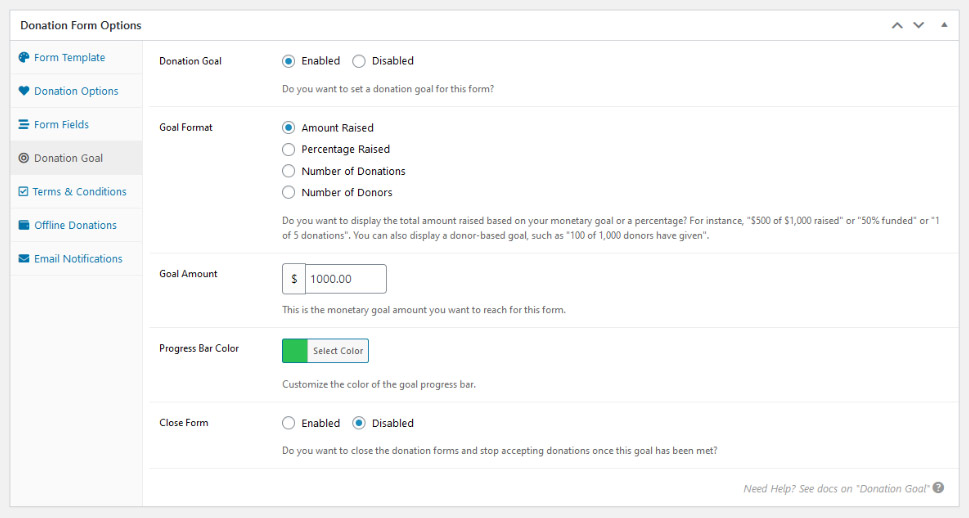The image size is (969, 518).
Task: Click the heart icon beside Donation Options
Action: click(x=24, y=91)
